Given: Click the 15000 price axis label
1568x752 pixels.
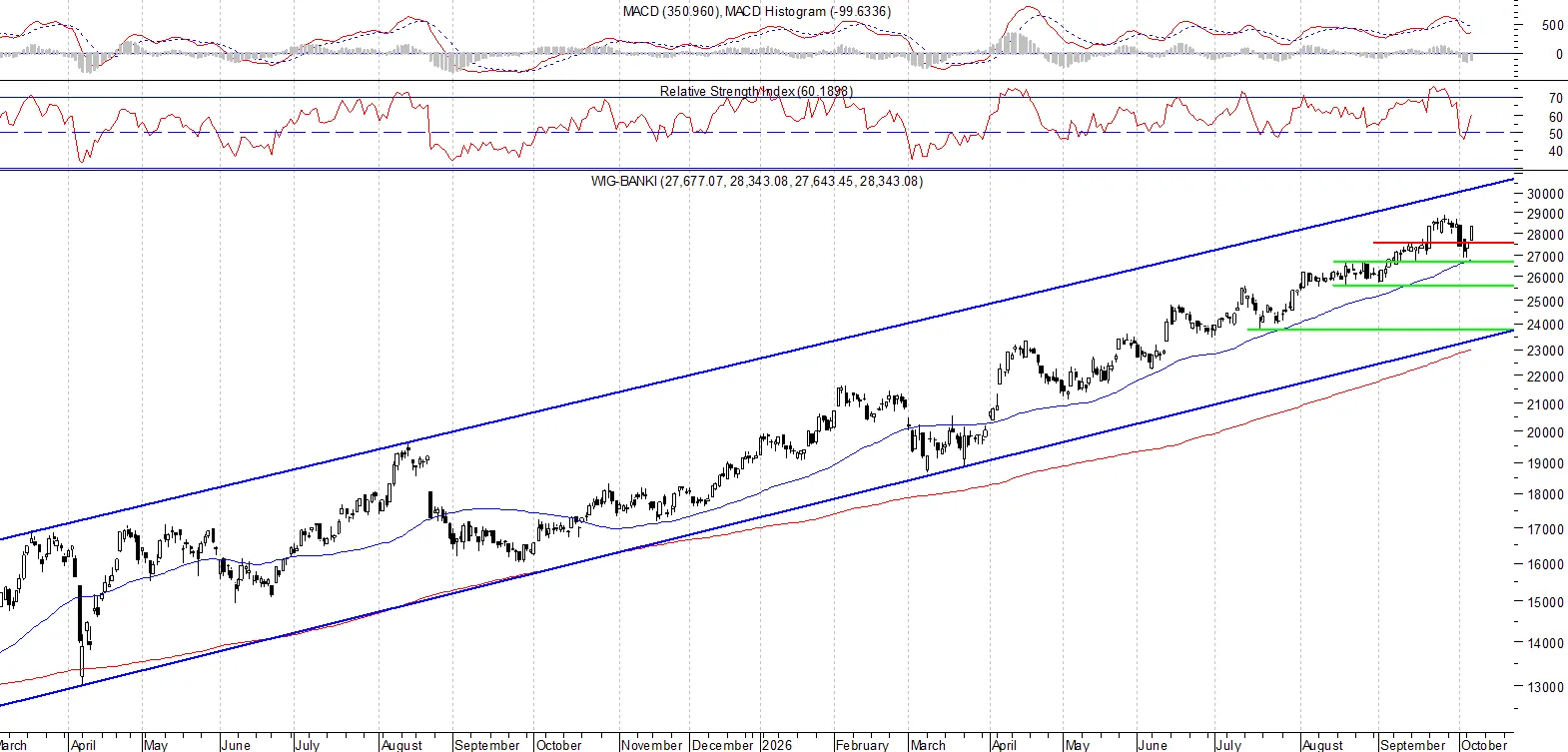Looking at the screenshot, I should click(1545, 602).
